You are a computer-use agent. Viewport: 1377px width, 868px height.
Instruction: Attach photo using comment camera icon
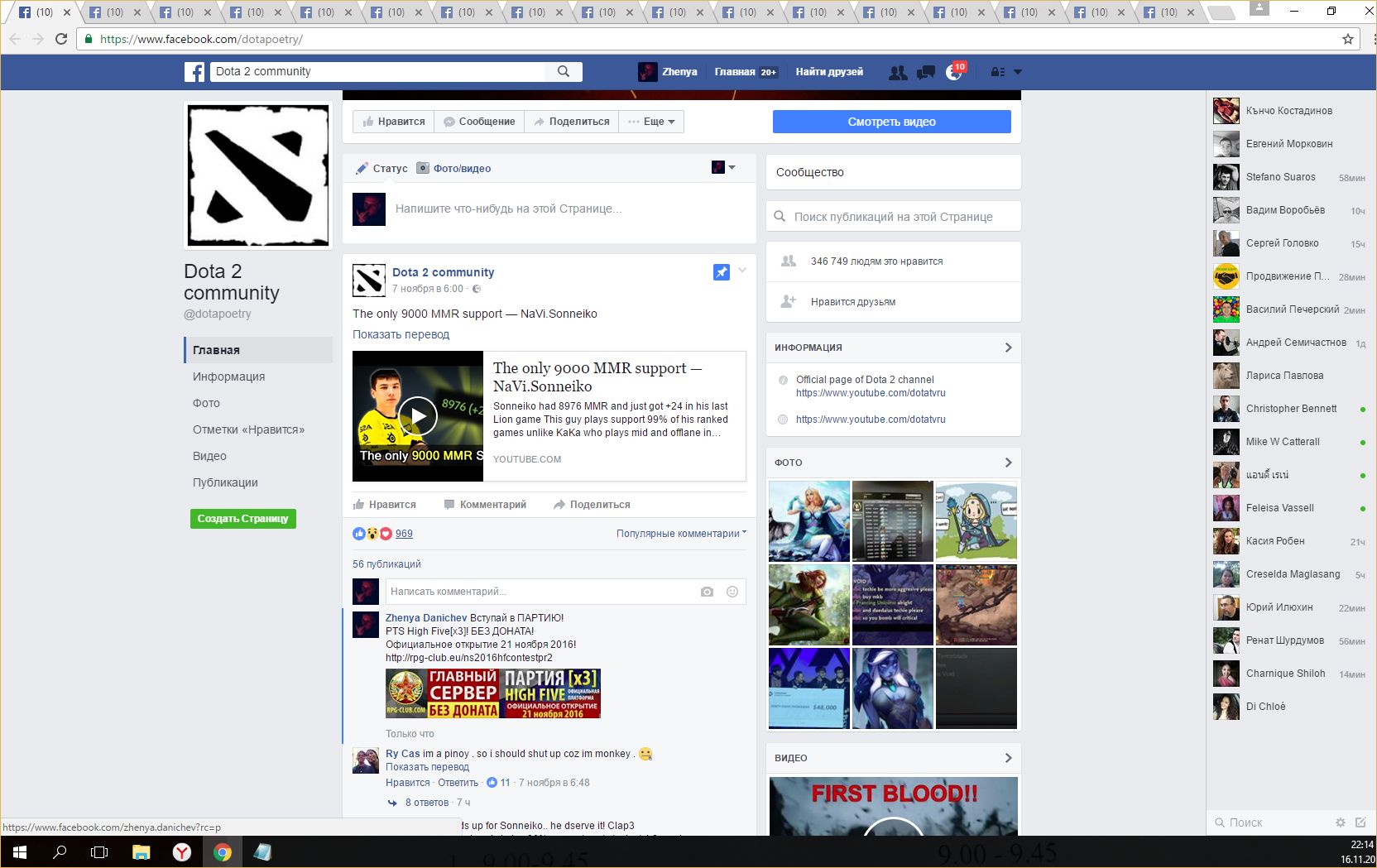[x=707, y=592]
